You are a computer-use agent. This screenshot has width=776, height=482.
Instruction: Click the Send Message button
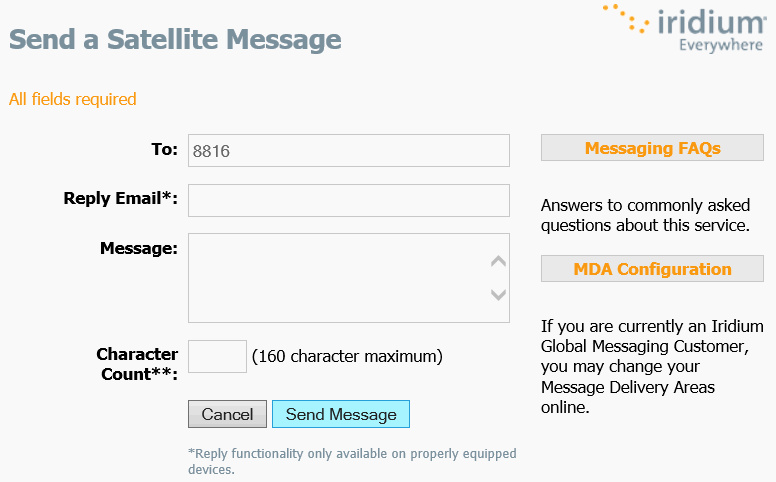pos(341,414)
